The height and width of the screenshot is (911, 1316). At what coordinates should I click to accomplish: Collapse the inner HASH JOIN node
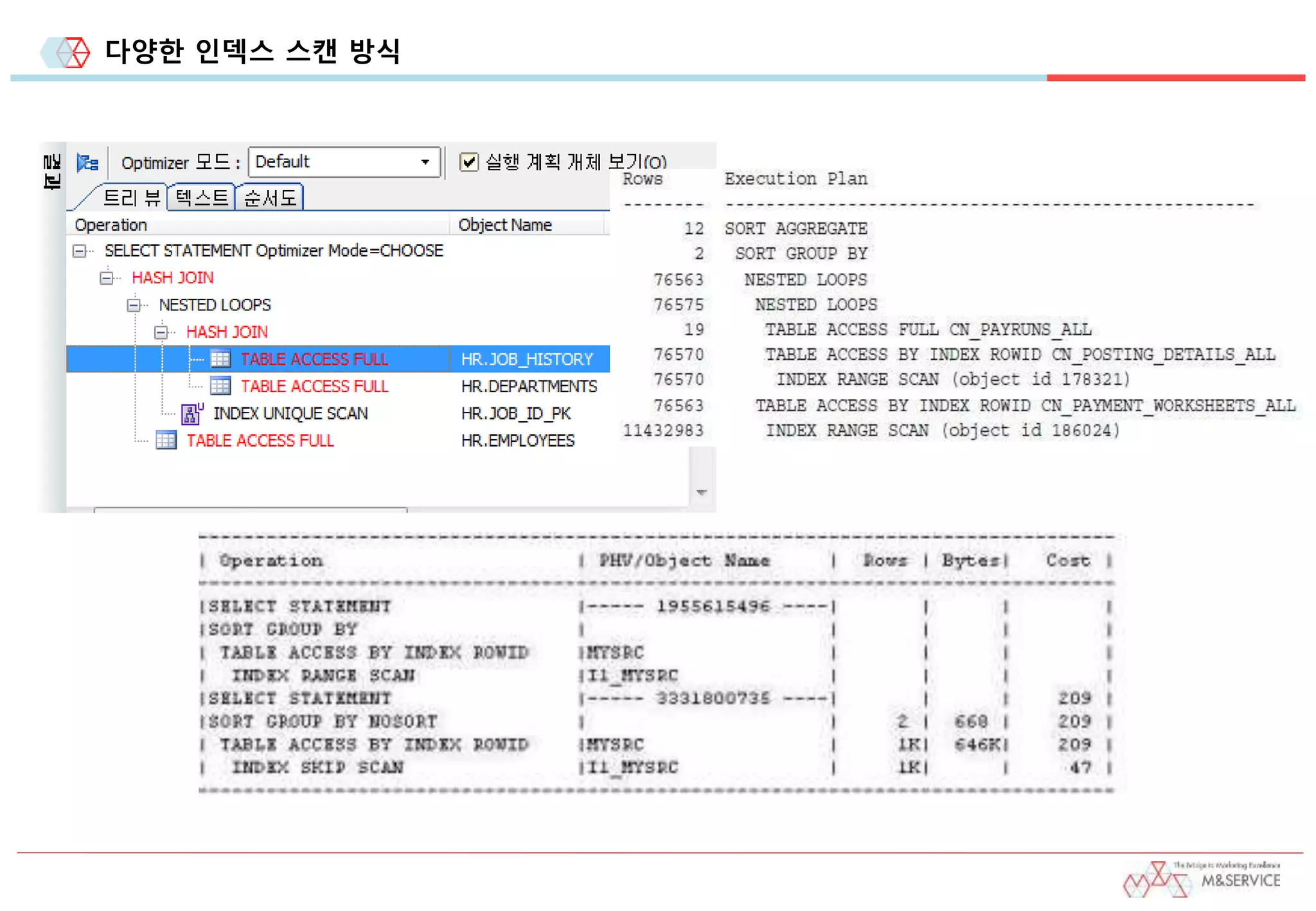161,332
